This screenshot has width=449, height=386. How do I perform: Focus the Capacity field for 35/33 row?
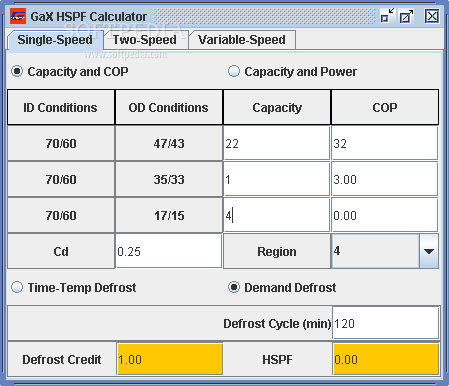277,179
